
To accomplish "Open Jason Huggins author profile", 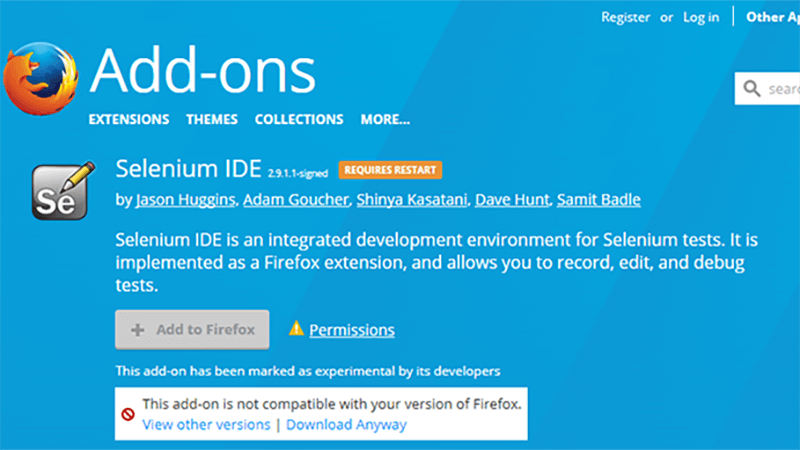I will point(186,199).
